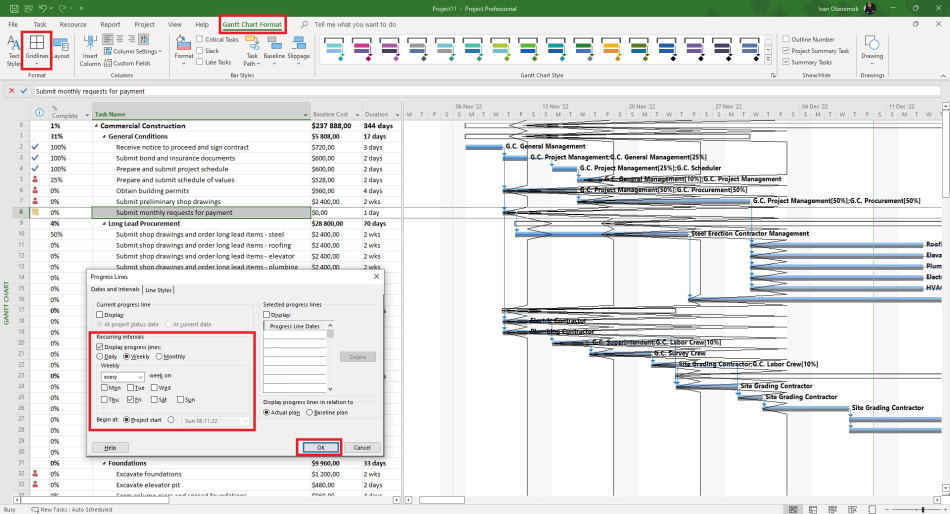Image resolution: width=950 pixels, height=514 pixels.
Task: Click the Tell me what you want field
Action: [355, 24]
